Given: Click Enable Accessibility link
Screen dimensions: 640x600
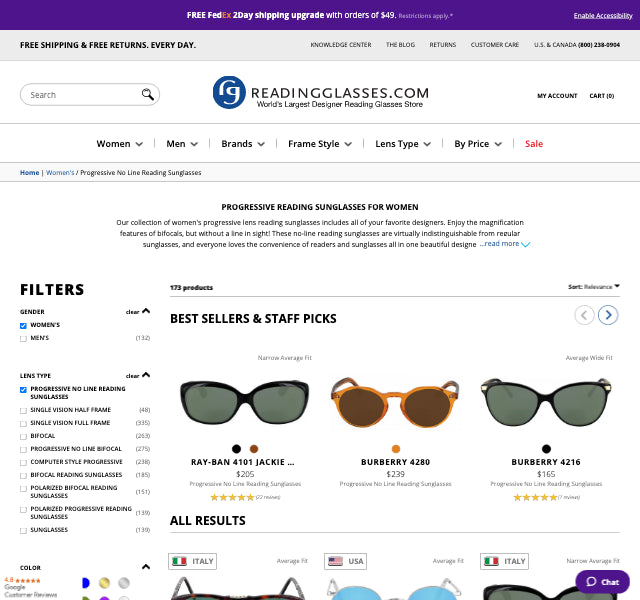Looking at the screenshot, I should pos(603,16).
